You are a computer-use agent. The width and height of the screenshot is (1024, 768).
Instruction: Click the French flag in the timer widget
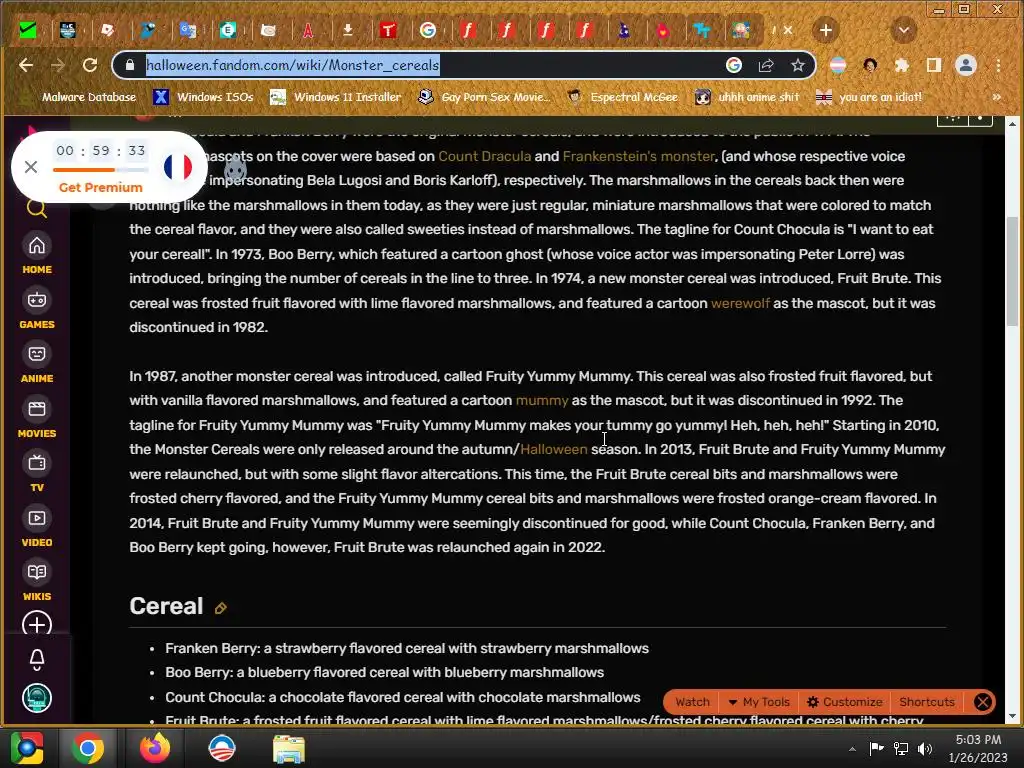tap(178, 167)
